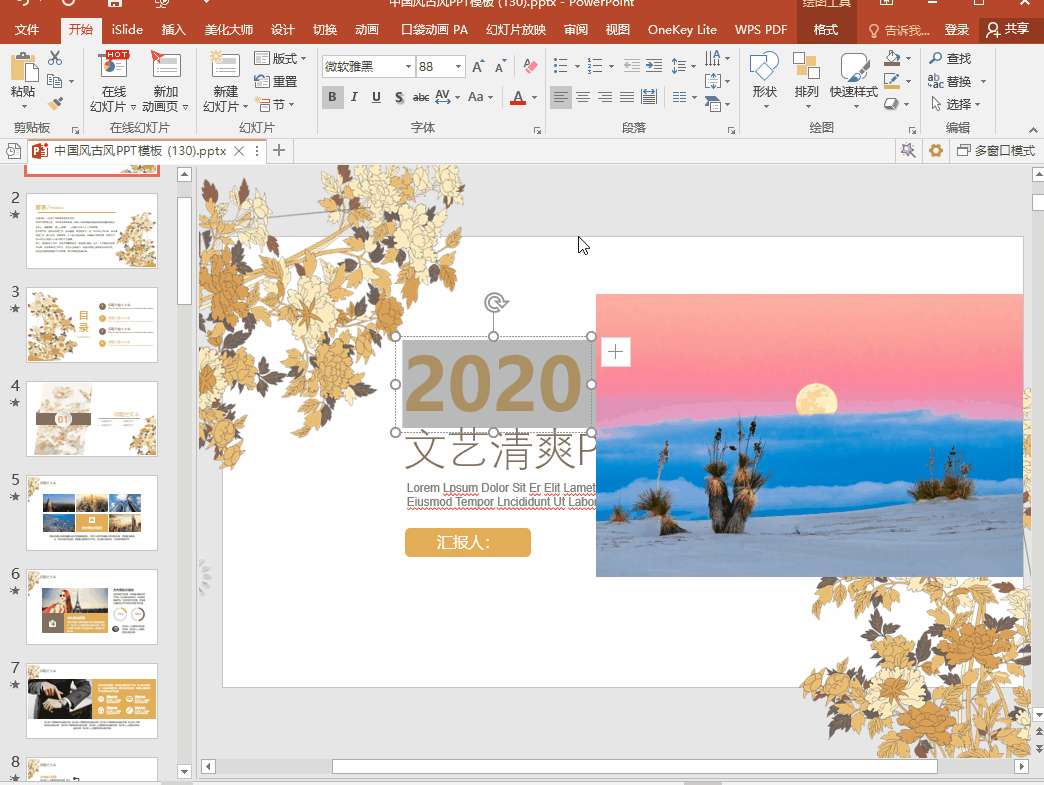Open the Arrange menu
The width and height of the screenshot is (1044, 785).
806,81
